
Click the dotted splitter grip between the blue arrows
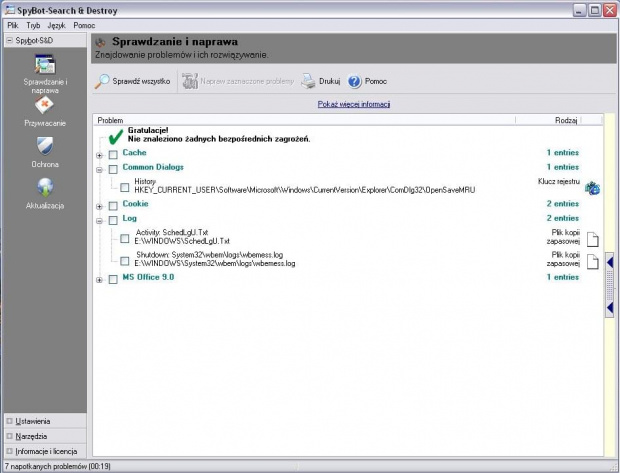[x=609, y=285]
